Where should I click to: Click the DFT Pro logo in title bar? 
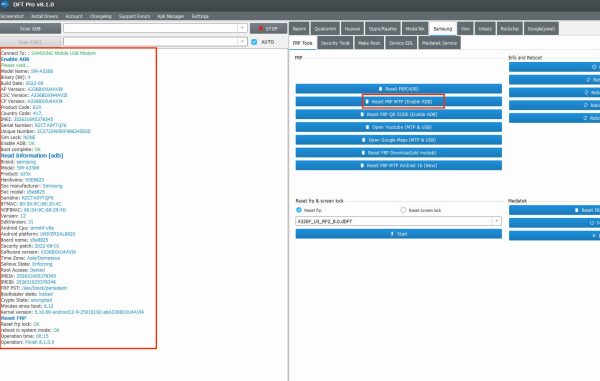tap(5, 5)
